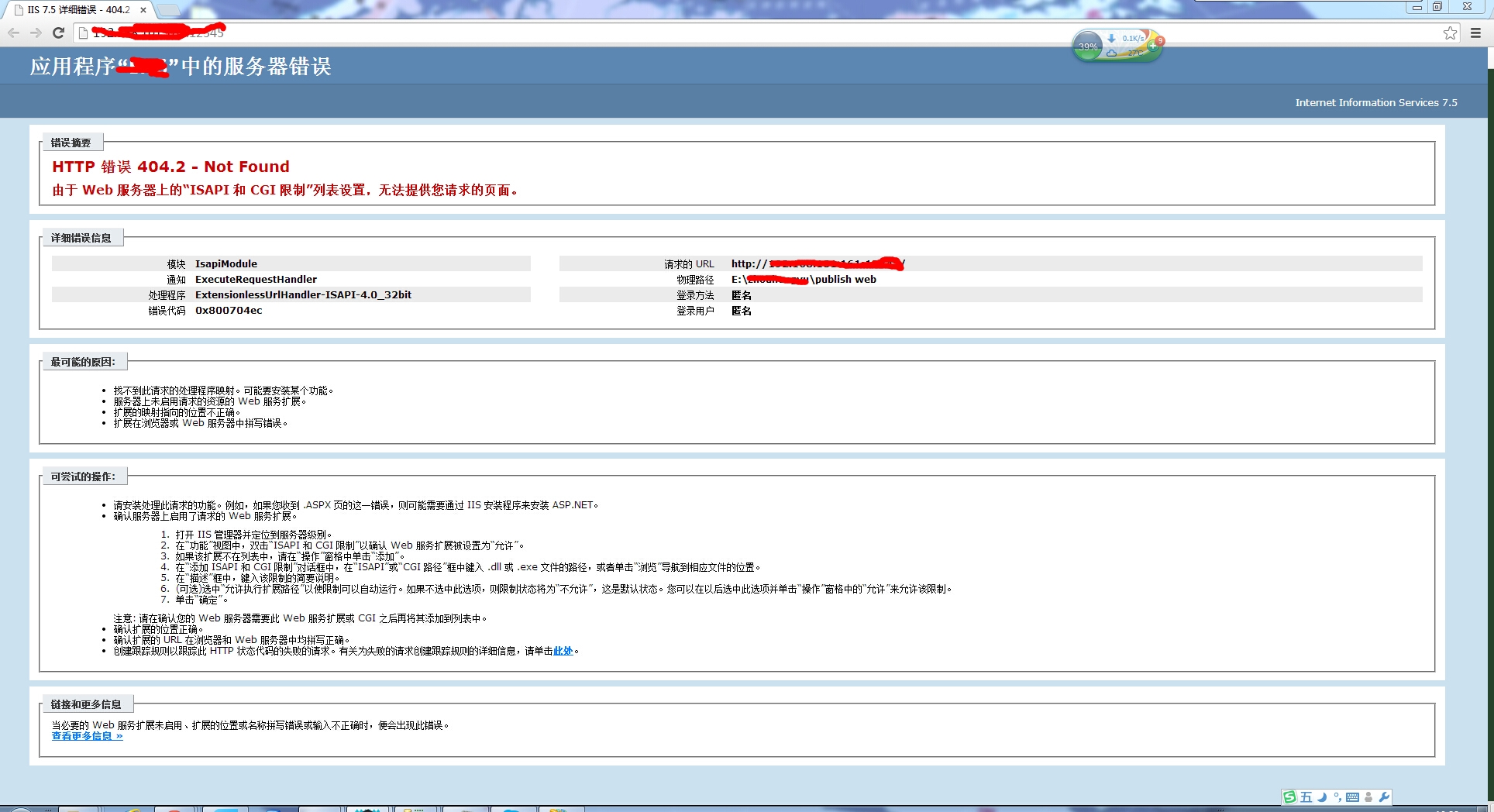The height and width of the screenshot is (812, 1494).
Task: Click the green plus on floating widget
Action: tap(1152, 46)
